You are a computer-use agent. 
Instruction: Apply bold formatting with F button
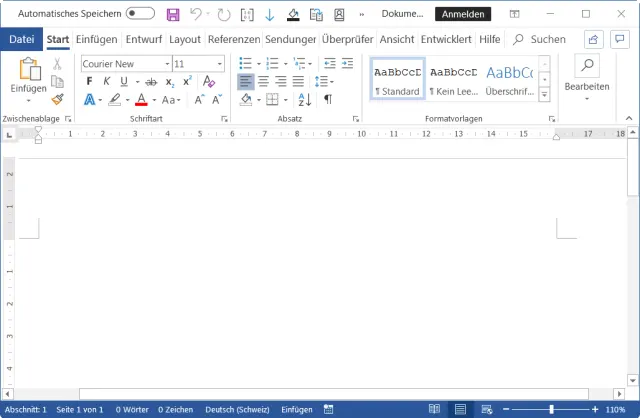pyautogui.click(x=88, y=81)
